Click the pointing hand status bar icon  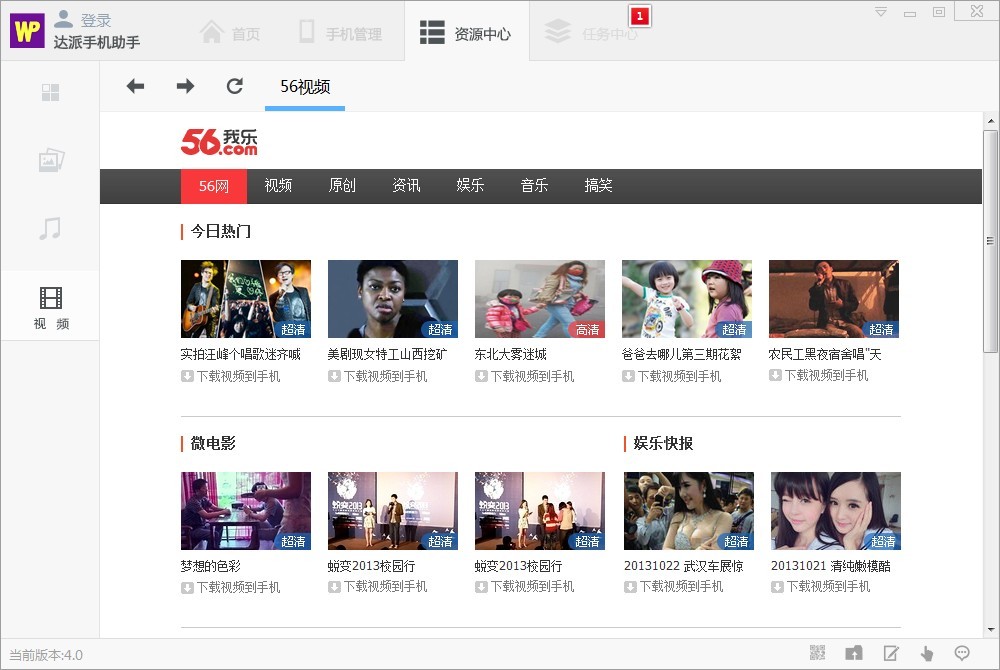click(927, 653)
